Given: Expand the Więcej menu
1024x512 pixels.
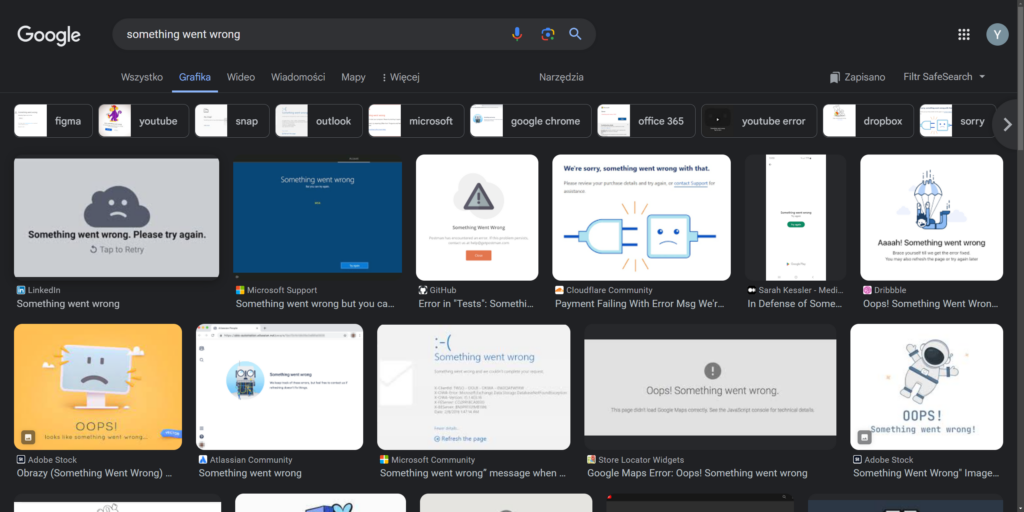Looking at the screenshot, I should coord(400,77).
